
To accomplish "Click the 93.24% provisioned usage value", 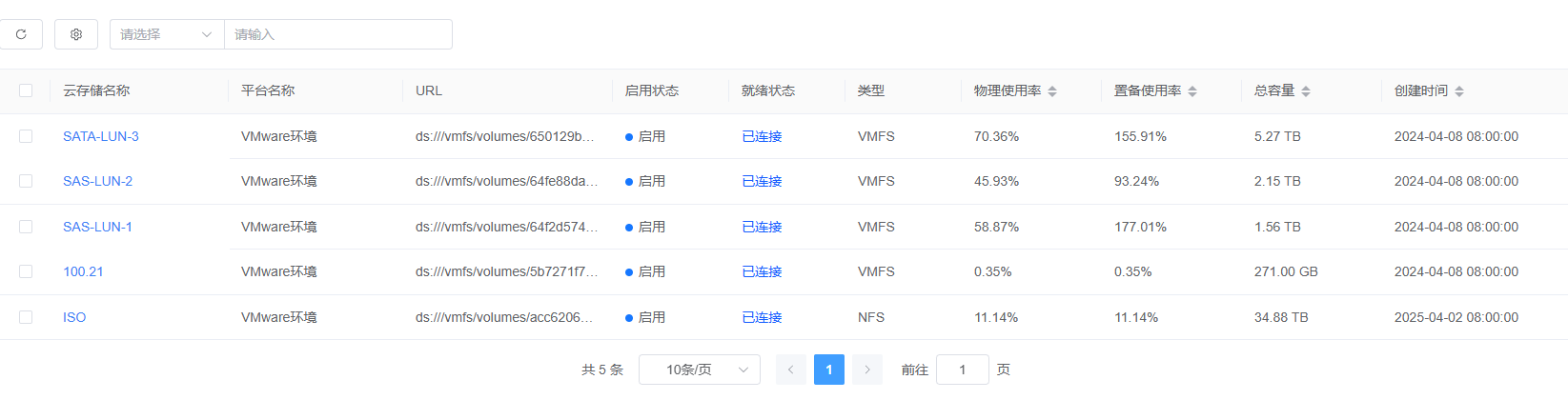I will (x=1136, y=181).
